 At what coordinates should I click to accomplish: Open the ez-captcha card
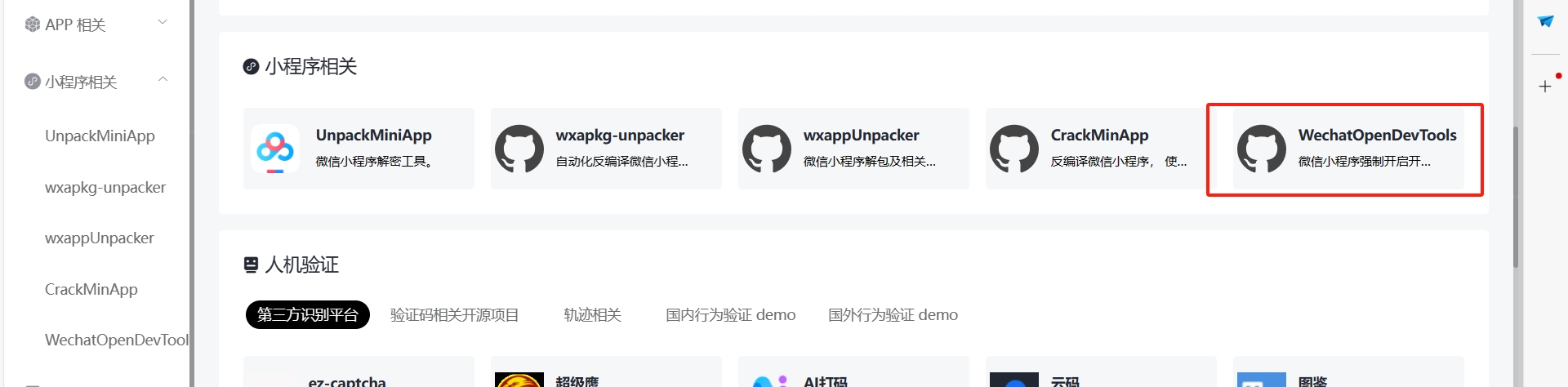[359, 371]
